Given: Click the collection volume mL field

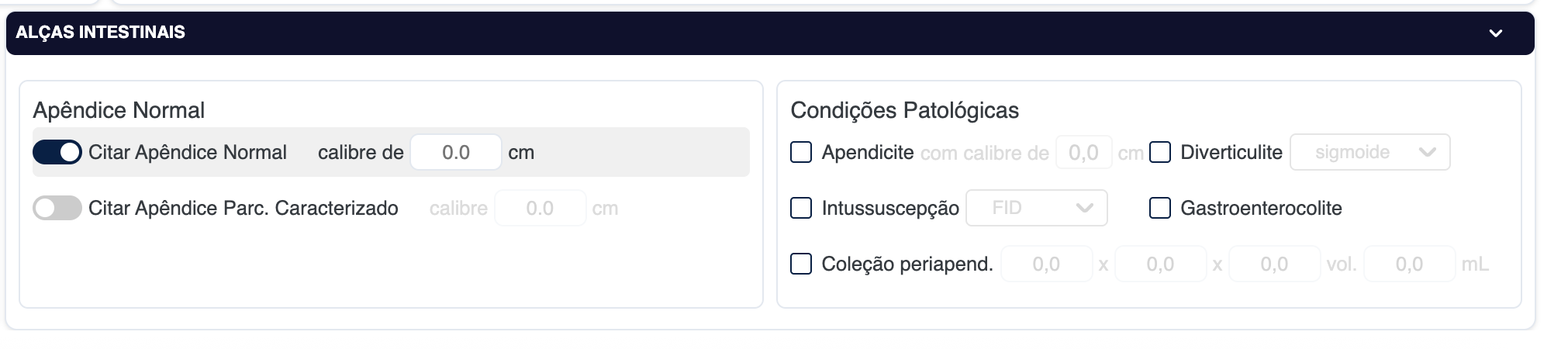Looking at the screenshot, I should [1409, 264].
